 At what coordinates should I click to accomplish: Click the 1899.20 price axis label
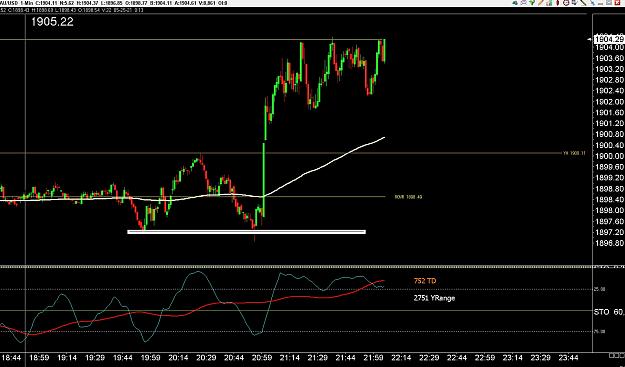pos(609,177)
